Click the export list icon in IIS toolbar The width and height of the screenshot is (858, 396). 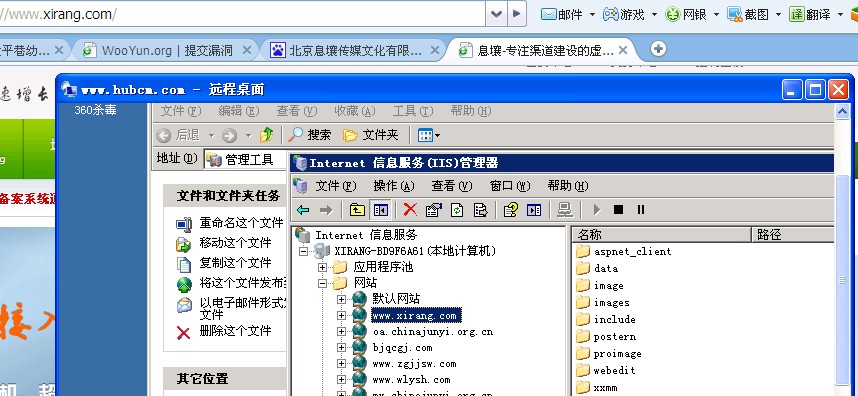(480, 210)
